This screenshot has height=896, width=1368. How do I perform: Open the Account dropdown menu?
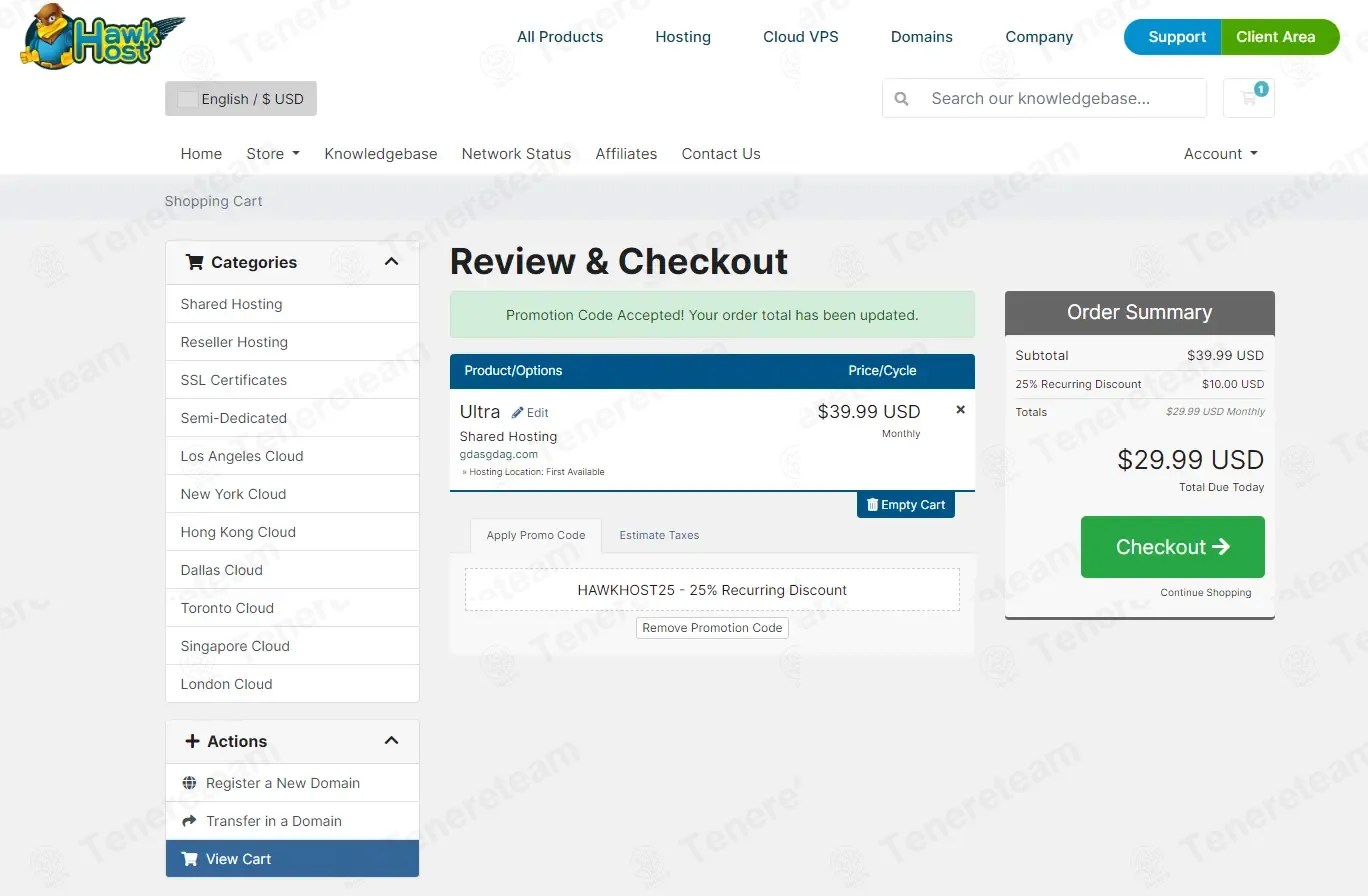coord(1221,154)
